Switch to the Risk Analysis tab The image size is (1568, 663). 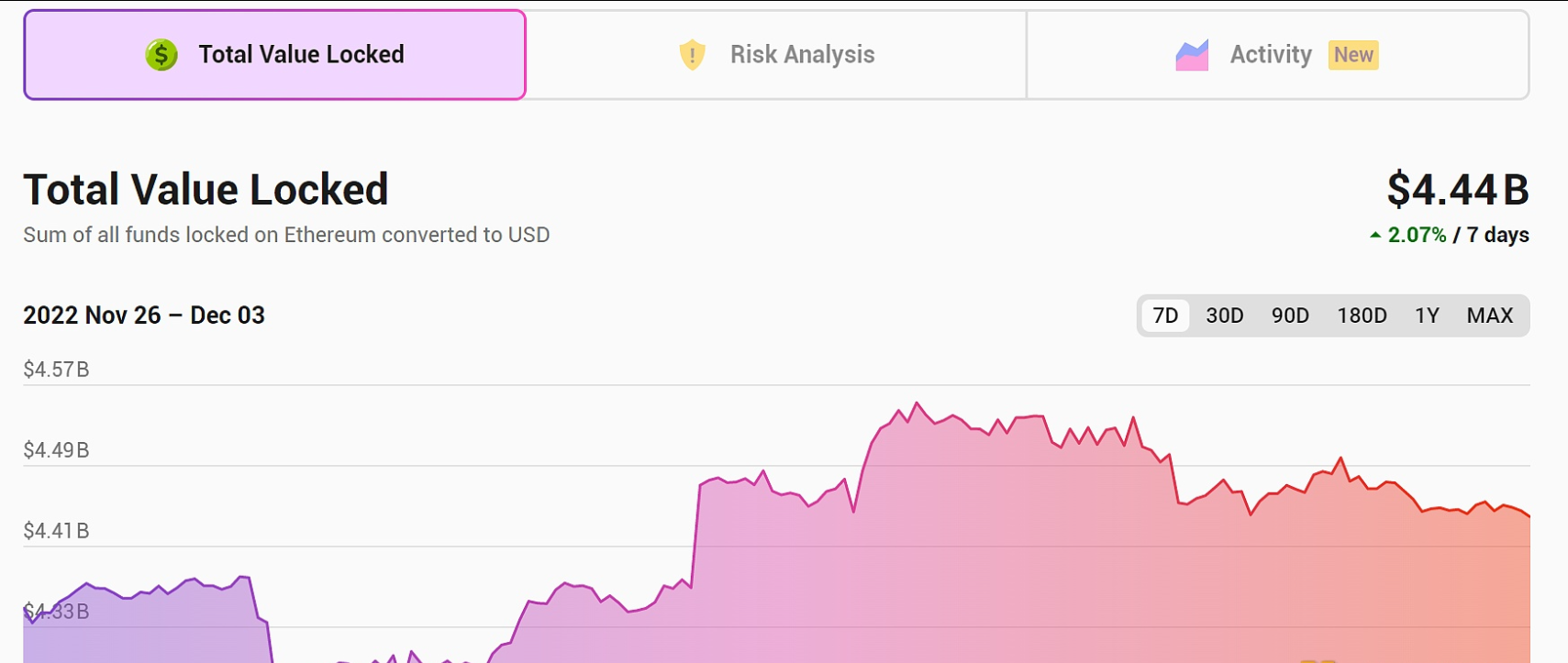point(802,55)
